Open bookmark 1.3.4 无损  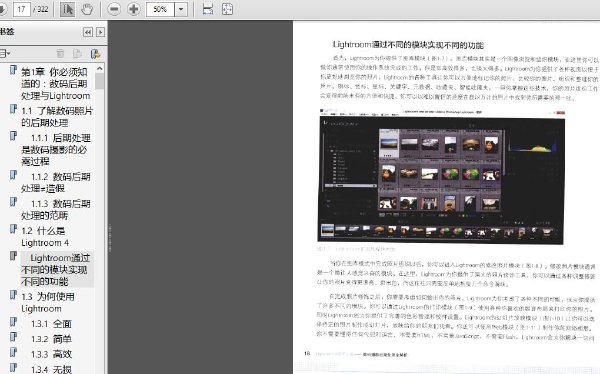(x=51, y=369)
